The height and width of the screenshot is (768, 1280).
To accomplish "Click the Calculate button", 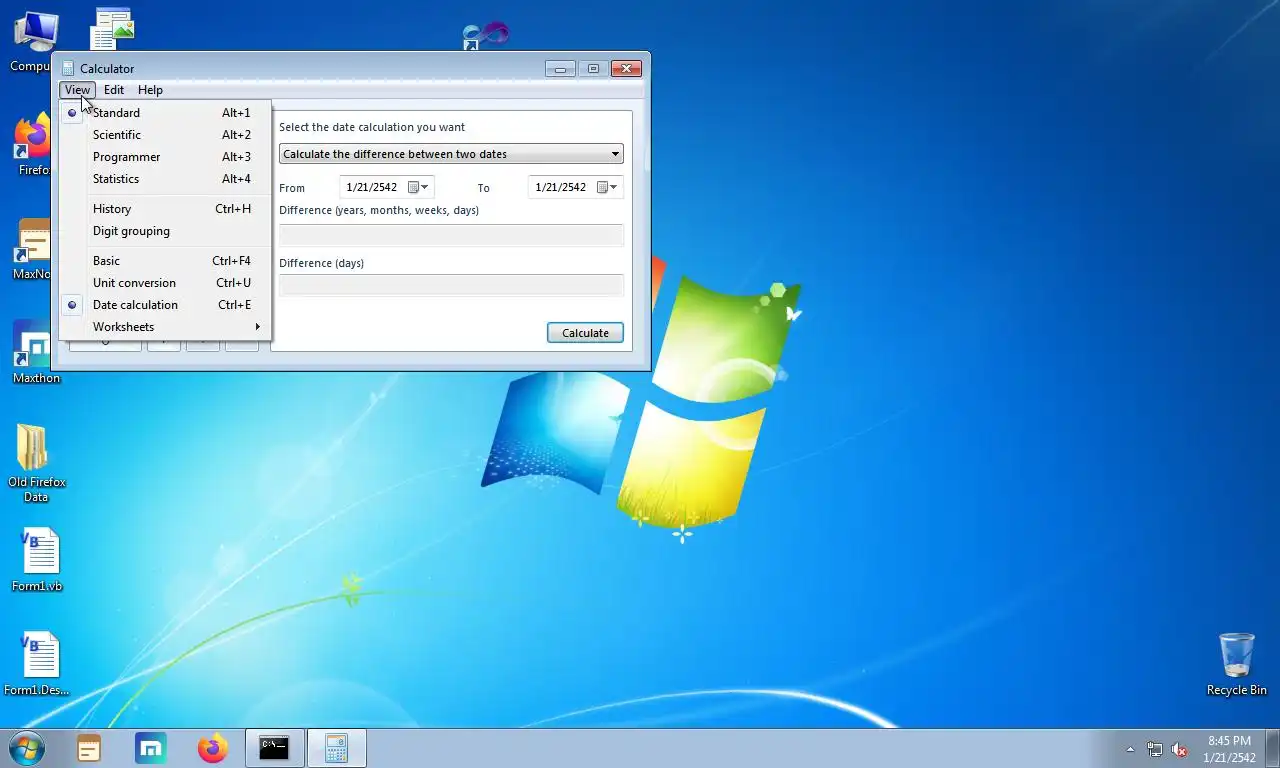I will pos(585,333).
